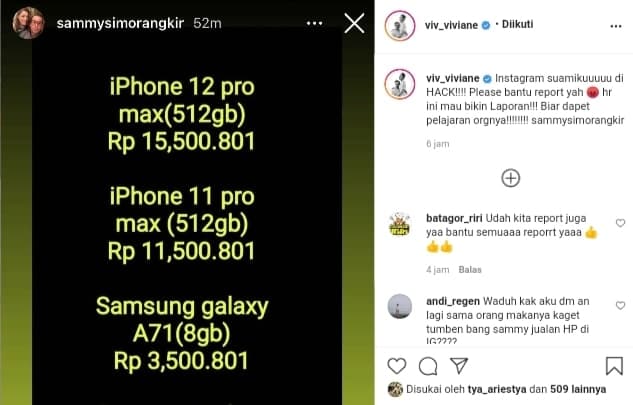Screen dimensions: 633x405
Task: View the 509 lainnya likes list
Action: coord(578,389)
